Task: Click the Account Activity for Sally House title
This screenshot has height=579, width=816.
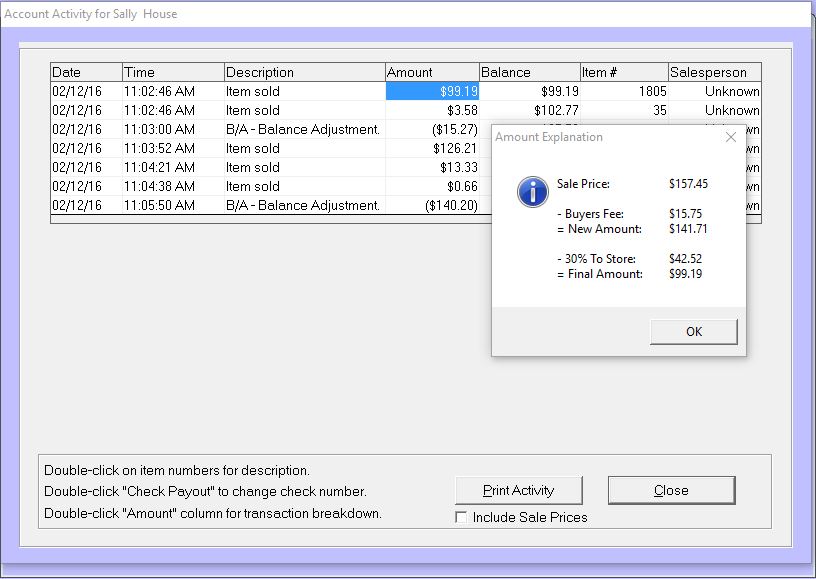Action: [91, 14]
